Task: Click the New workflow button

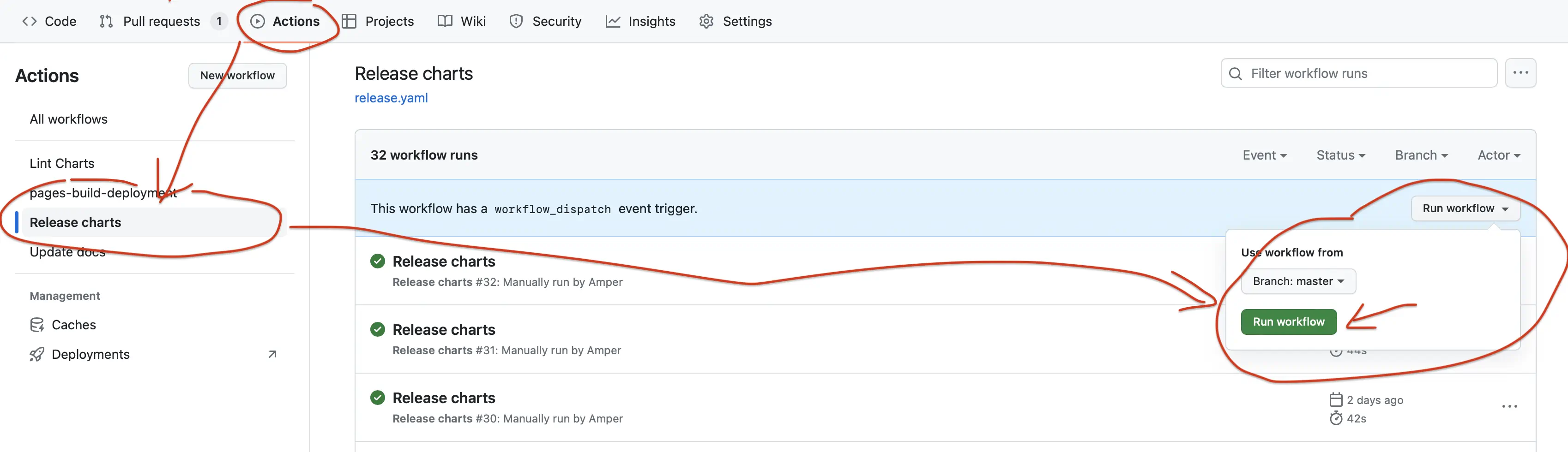Action: point(237,76)
